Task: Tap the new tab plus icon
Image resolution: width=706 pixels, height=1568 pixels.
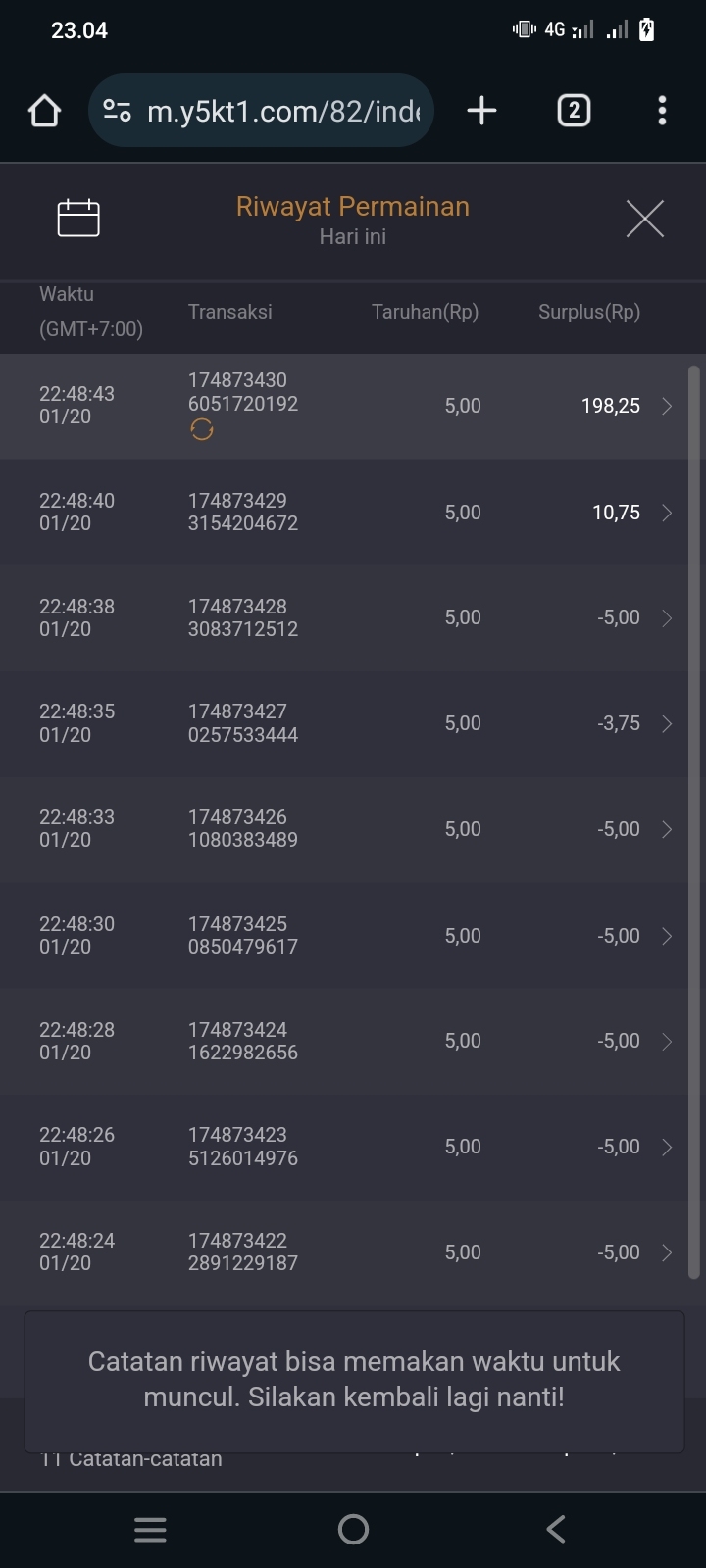Action: click(481, 111)
